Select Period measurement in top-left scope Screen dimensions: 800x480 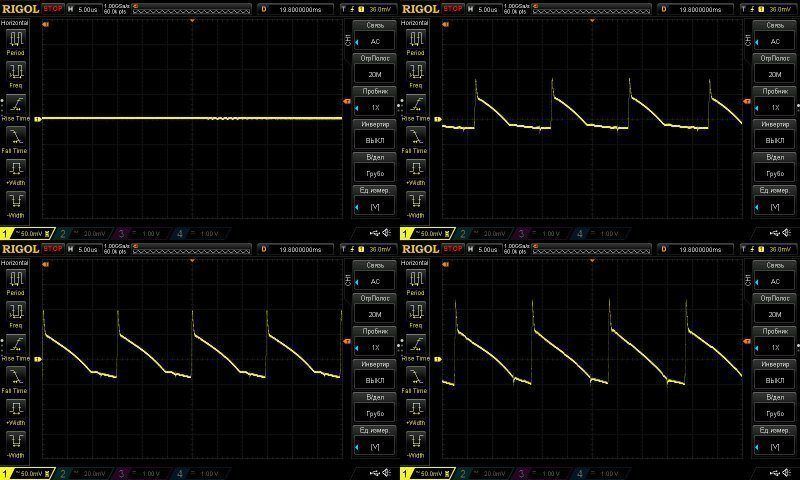[16, 42]
